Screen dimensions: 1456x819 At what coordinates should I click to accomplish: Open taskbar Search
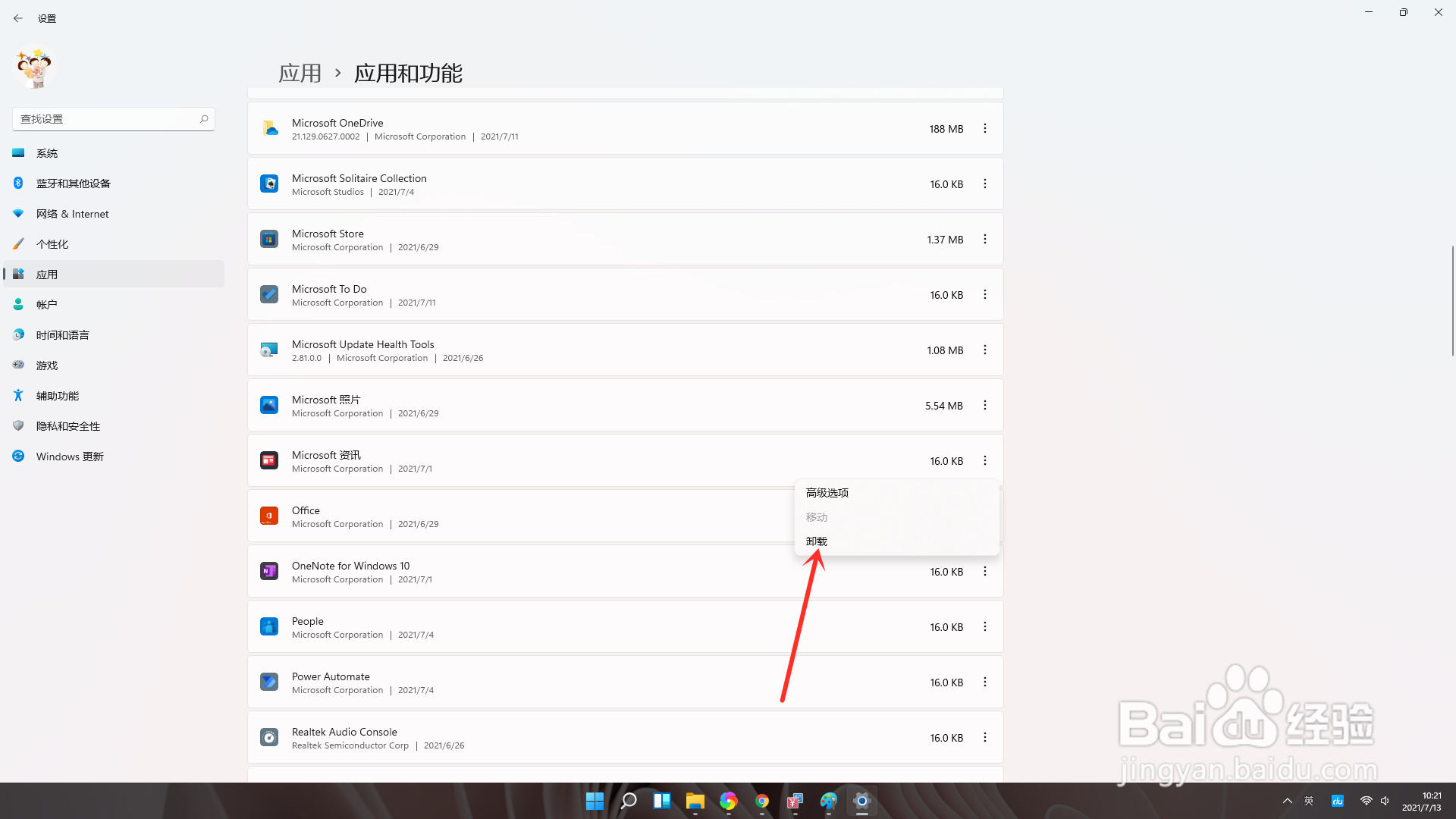pyautogui.click(x=628, y=801)
